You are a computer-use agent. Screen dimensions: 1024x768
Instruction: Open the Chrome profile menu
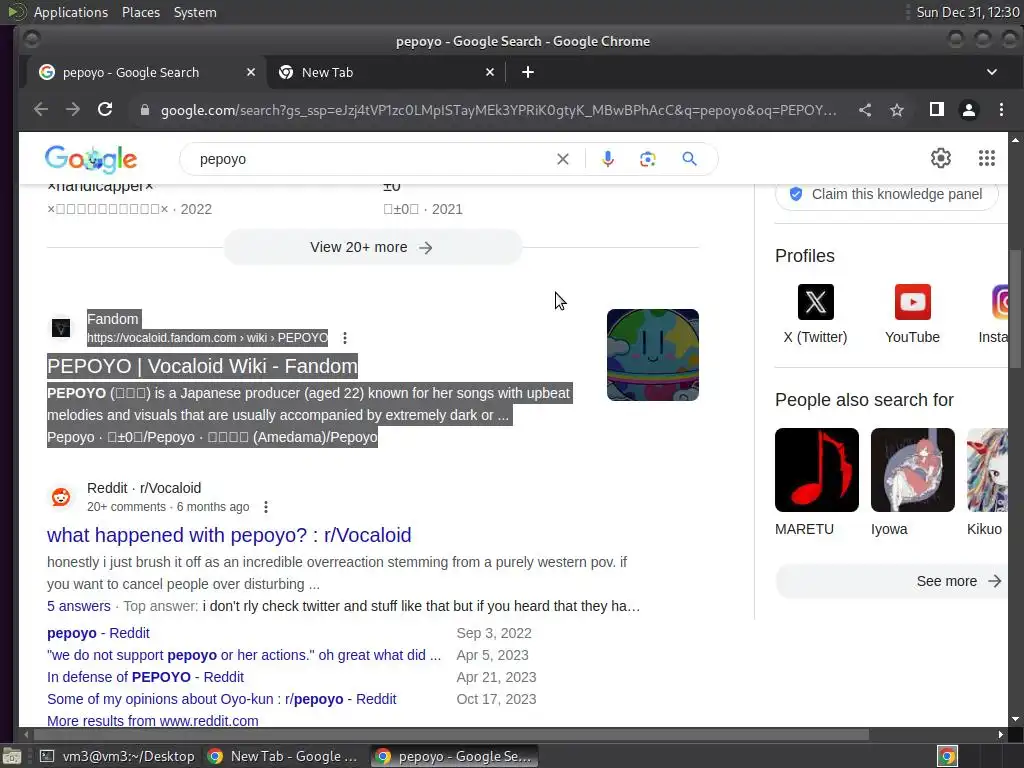point(968,110)
